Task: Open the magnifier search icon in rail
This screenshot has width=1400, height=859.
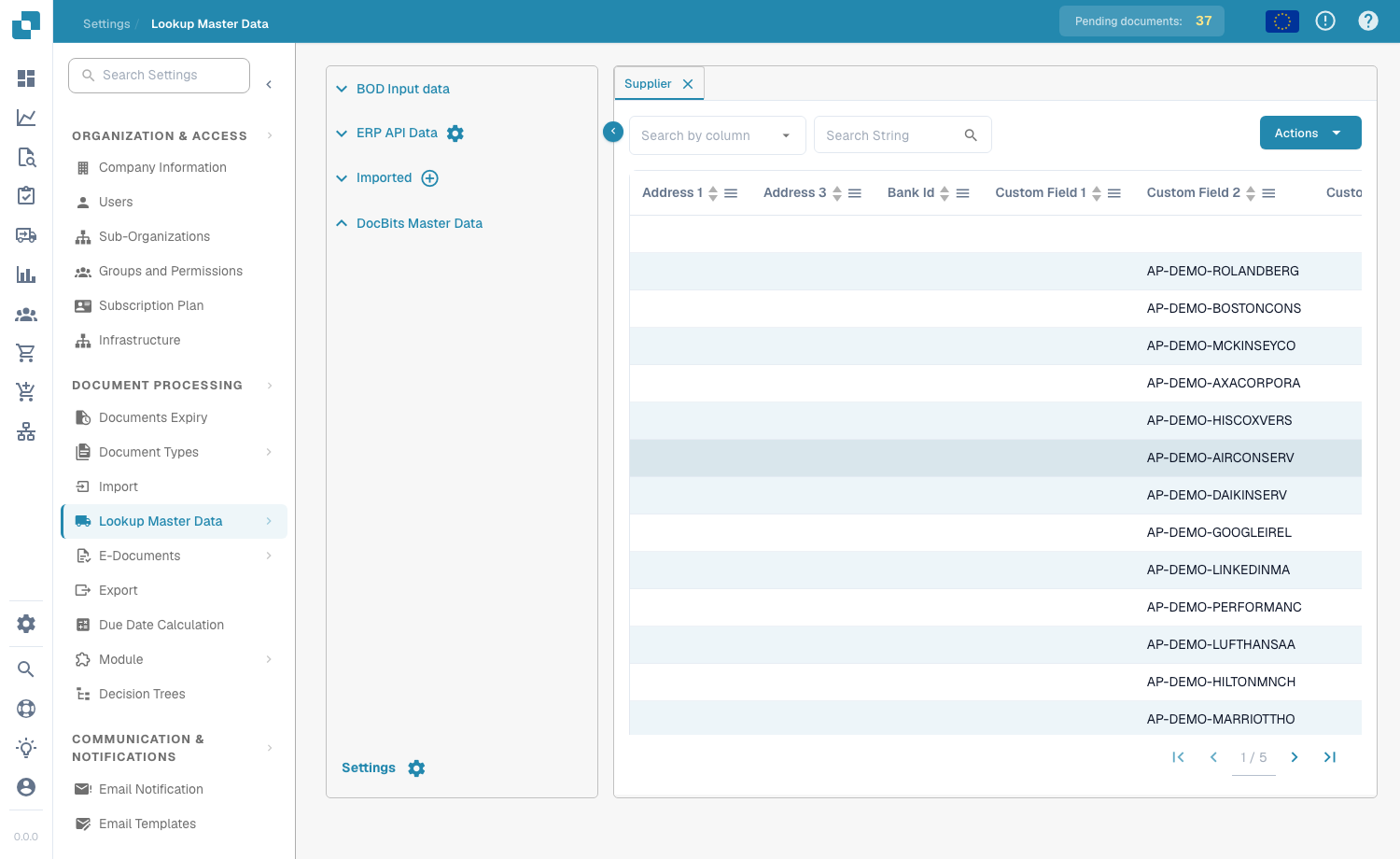Action: tap(26, 669)
